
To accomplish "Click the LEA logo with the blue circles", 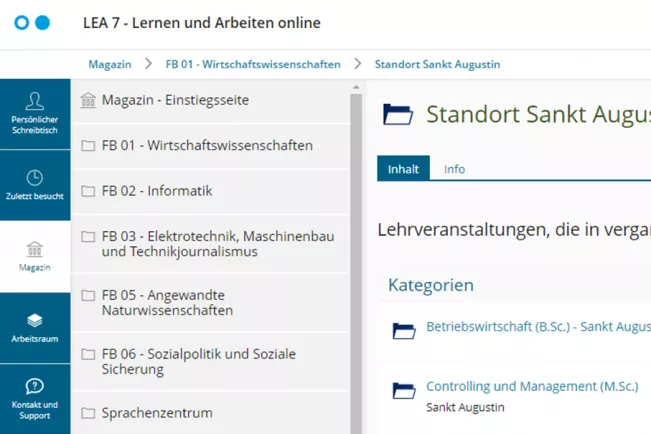I will pos(31,22).
